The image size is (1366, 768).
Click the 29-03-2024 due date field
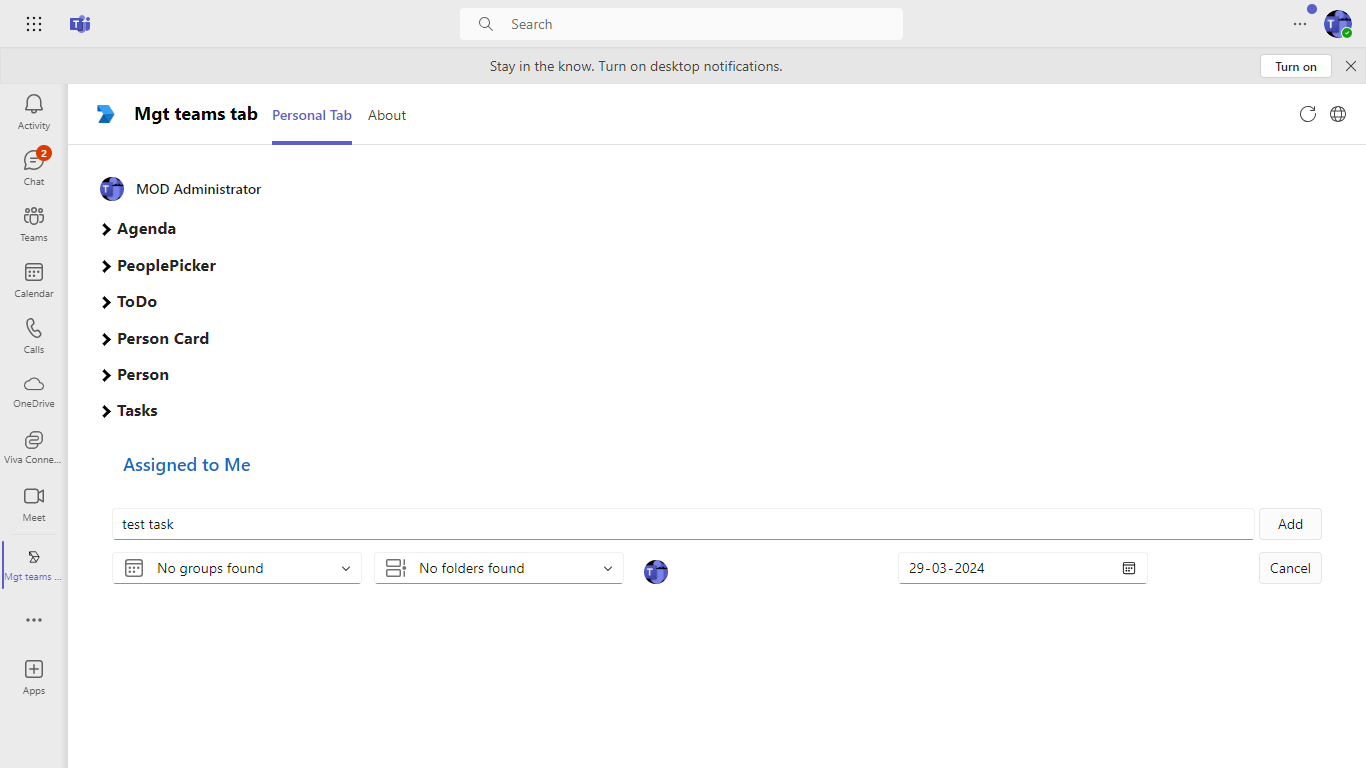pos(1023,568)
